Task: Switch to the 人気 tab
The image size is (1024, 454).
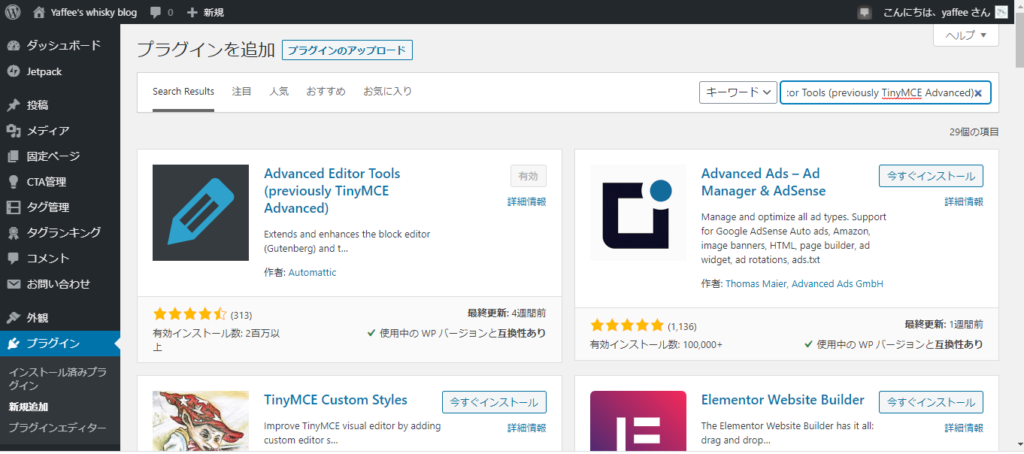Action: [279, 91]
